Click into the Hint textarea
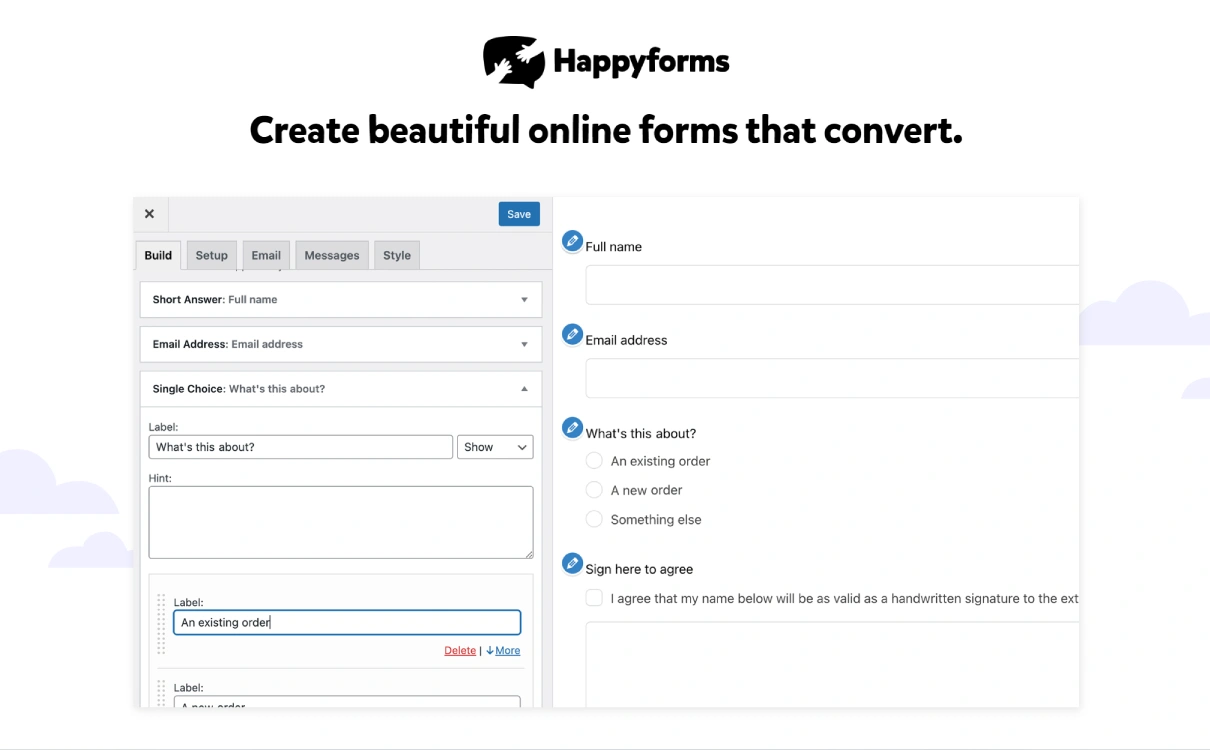1210x750 pixels. pos(341,522)
